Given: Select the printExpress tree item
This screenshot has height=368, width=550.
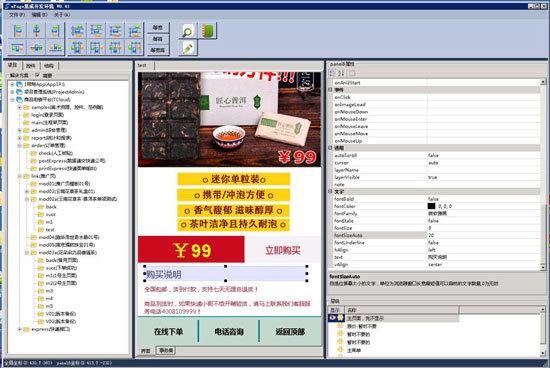Looking at the screenshot, I should [x=67, y=168].
